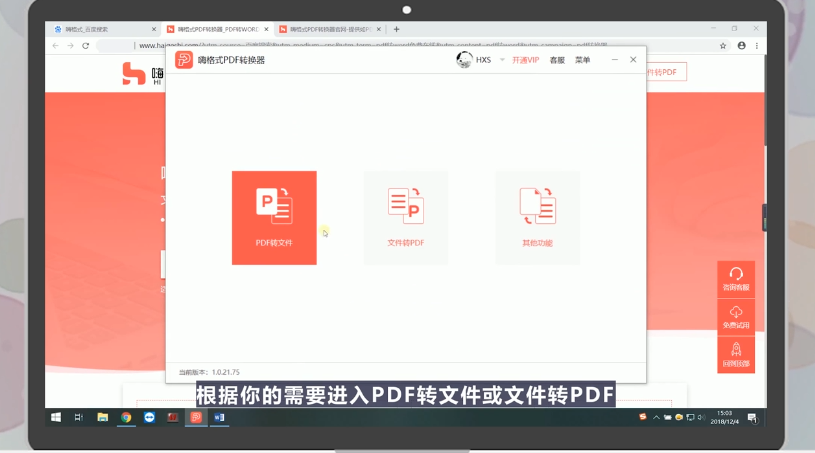Screen dimensions: 815x453
Task: Minimize the PDF converter window
Action: 614,60
